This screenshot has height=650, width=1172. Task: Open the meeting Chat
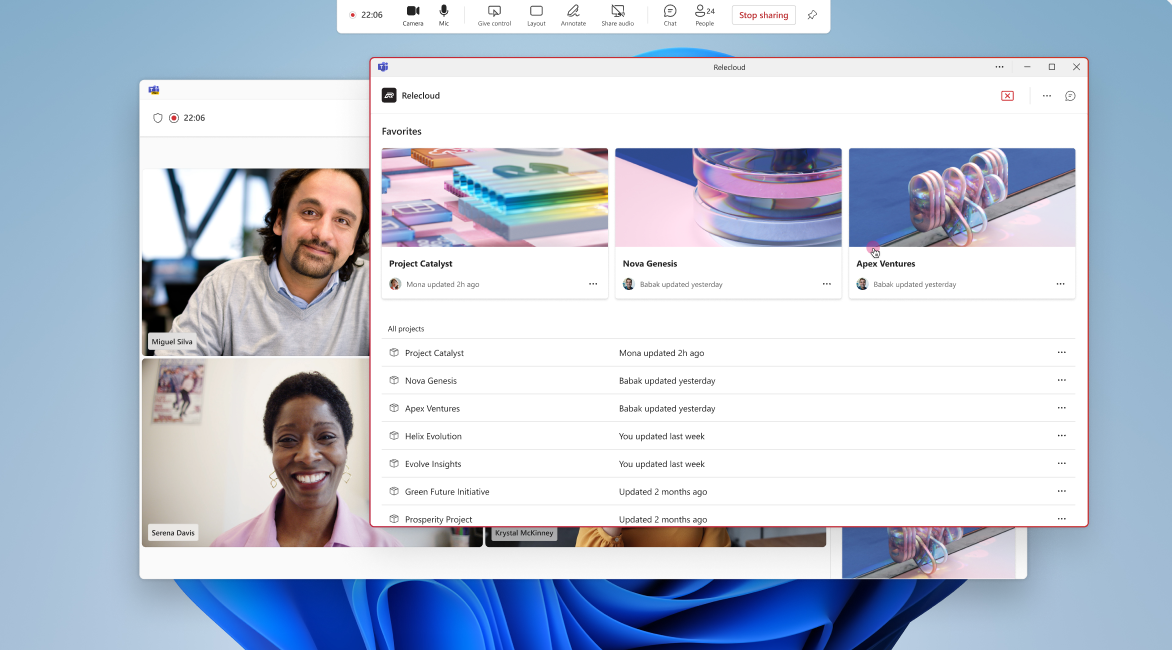pos(670,15)
